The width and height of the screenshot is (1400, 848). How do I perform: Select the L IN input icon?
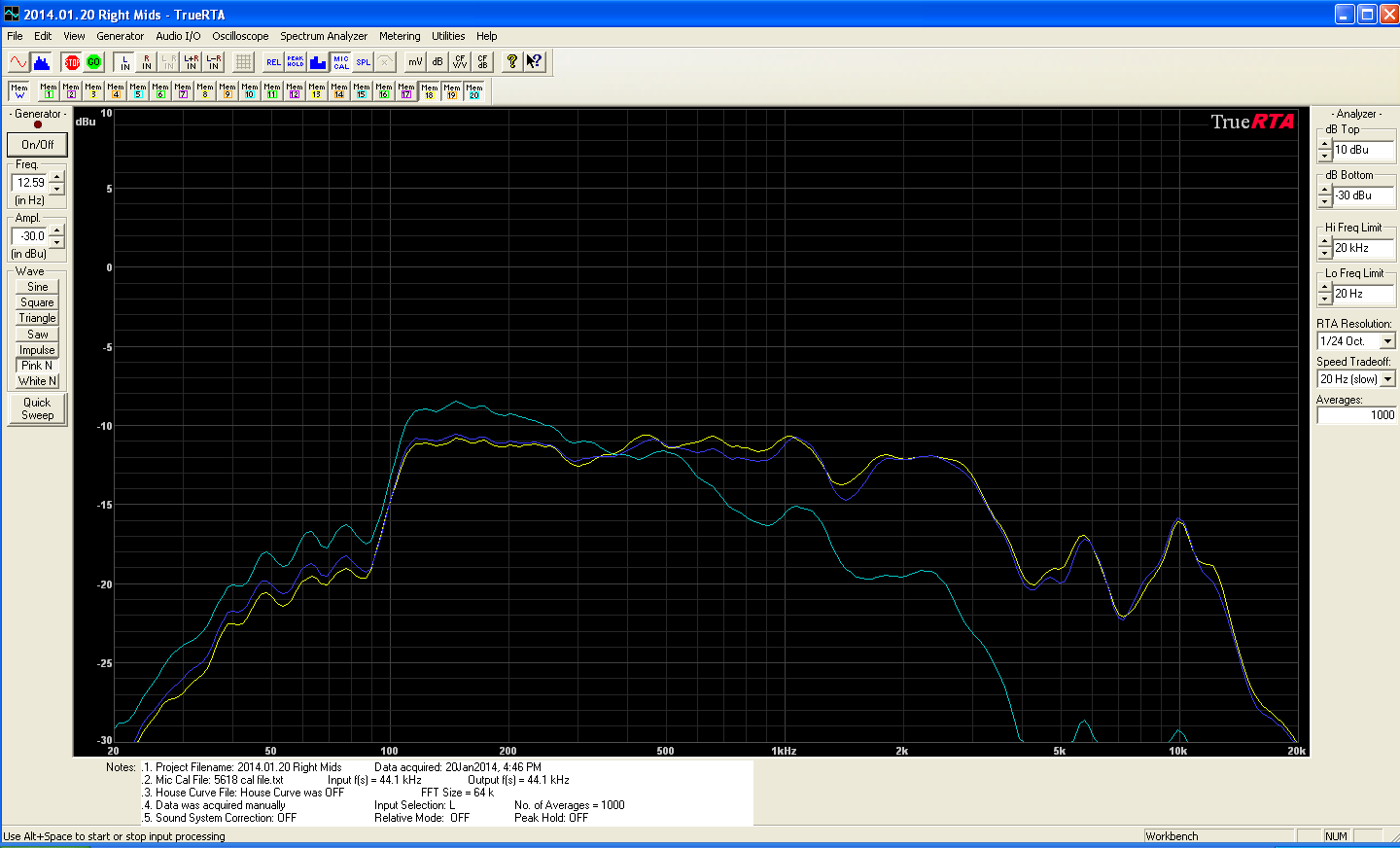(124, 62)
